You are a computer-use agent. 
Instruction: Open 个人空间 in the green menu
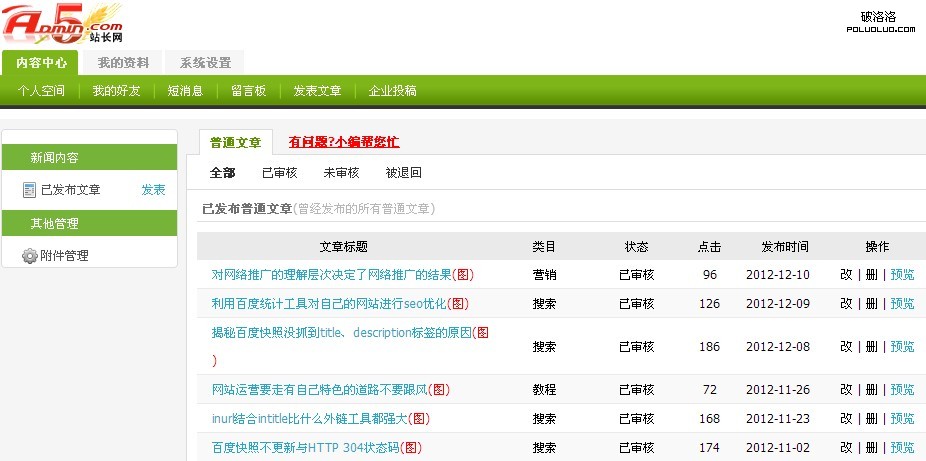(41, 91)
